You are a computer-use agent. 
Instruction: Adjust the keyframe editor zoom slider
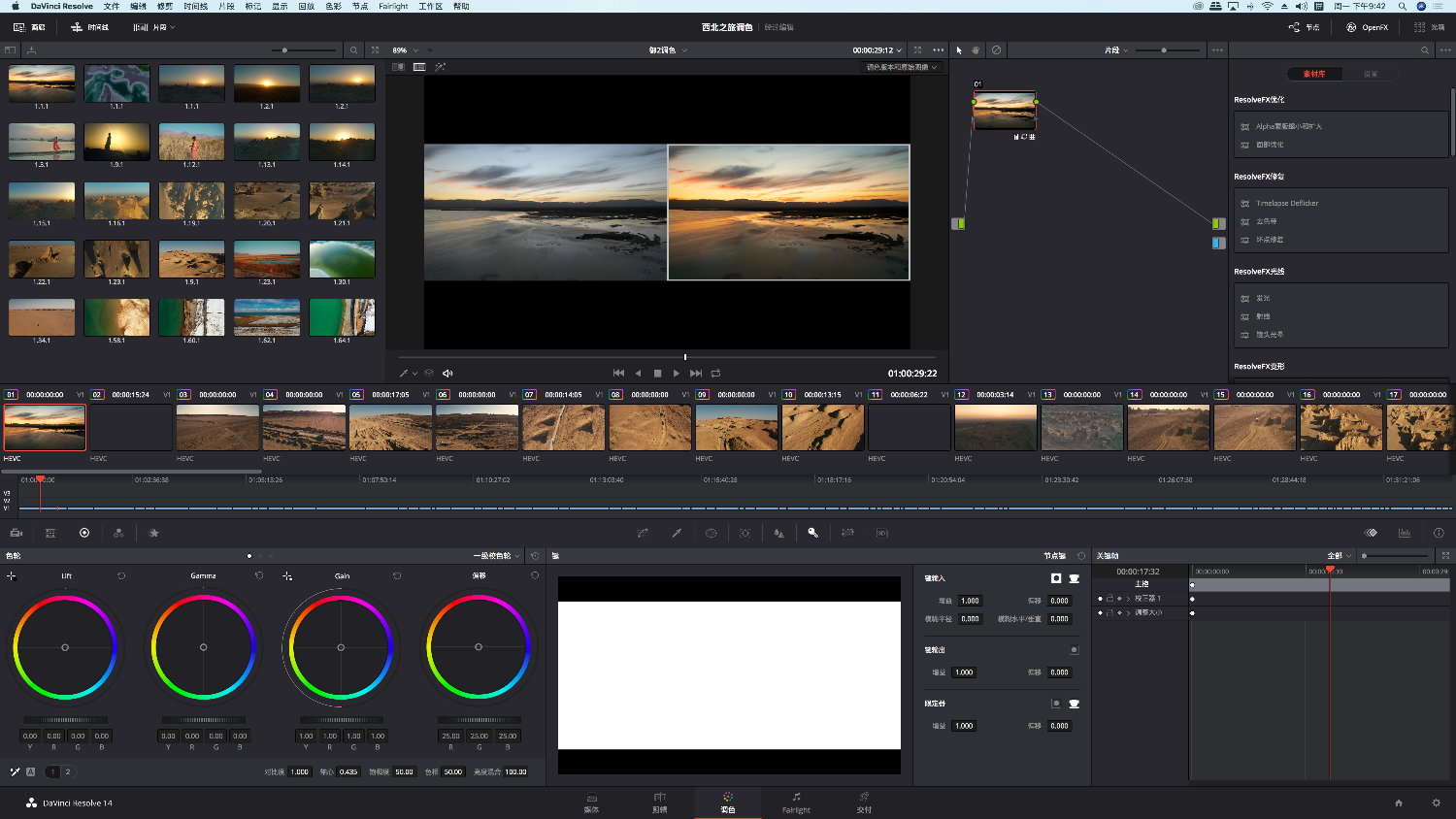point(1396,556)
